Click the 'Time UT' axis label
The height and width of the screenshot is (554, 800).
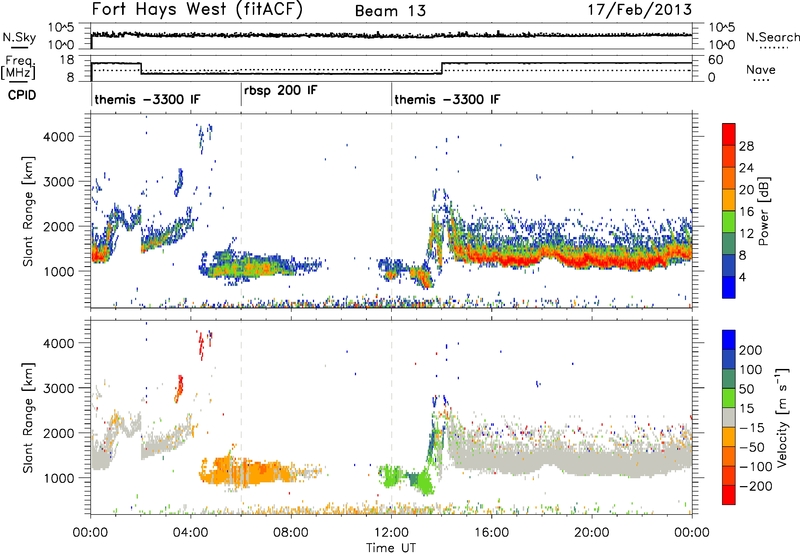coord(391,547)
